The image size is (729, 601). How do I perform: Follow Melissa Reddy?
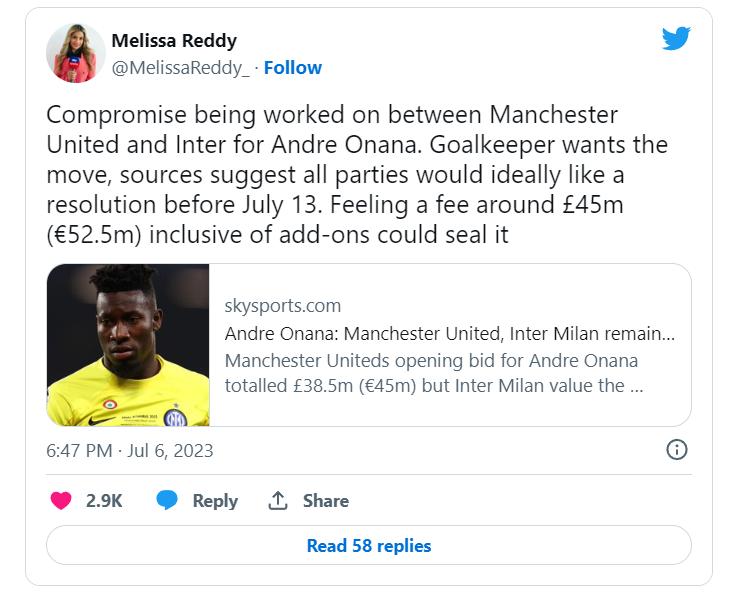click(x=292, y=68)
